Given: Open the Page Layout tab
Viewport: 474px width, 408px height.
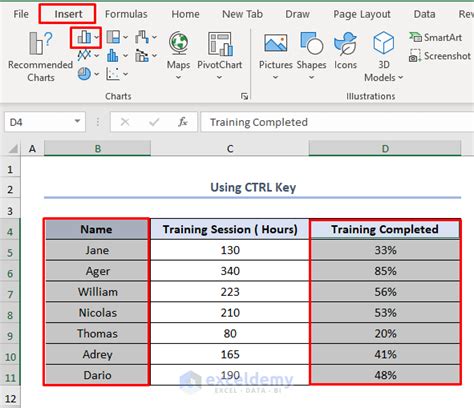Looking at the screenshot, I should point(362,14).
